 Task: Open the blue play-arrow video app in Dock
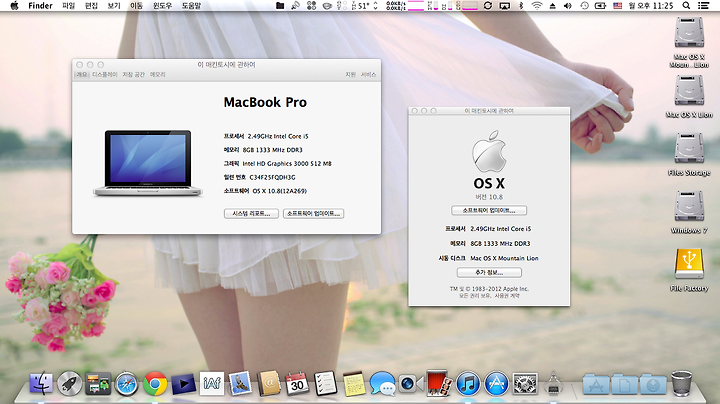tap(183, 384)
